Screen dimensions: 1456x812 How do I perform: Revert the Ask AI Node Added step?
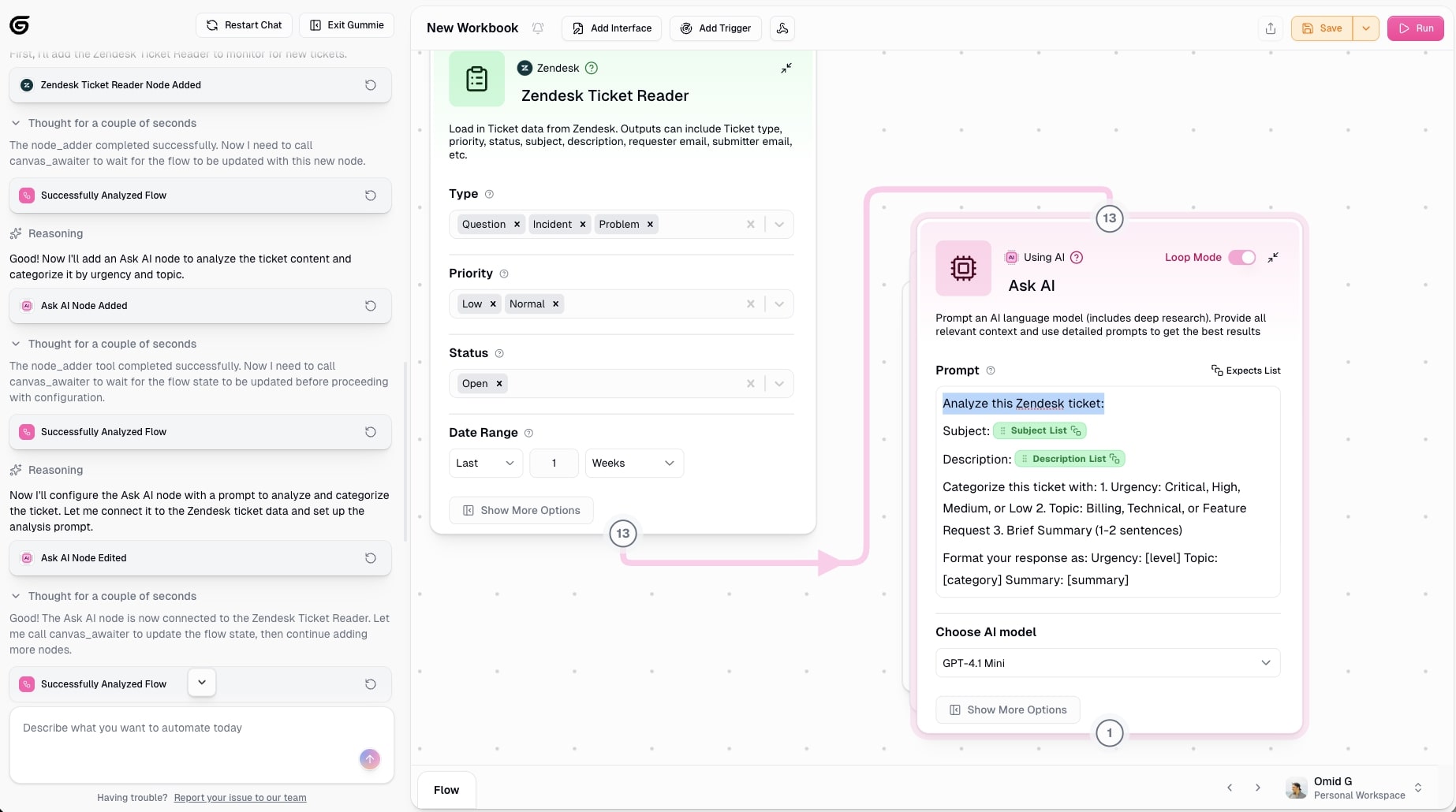click(x=370, y=306)
